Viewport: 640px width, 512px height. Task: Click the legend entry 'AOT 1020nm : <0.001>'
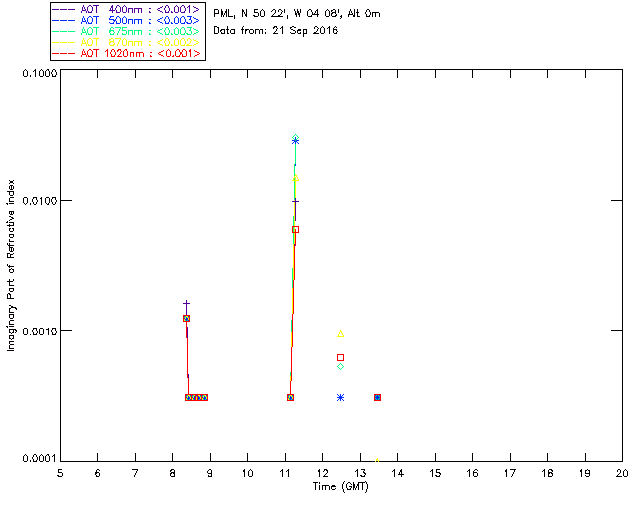[127, 53]
